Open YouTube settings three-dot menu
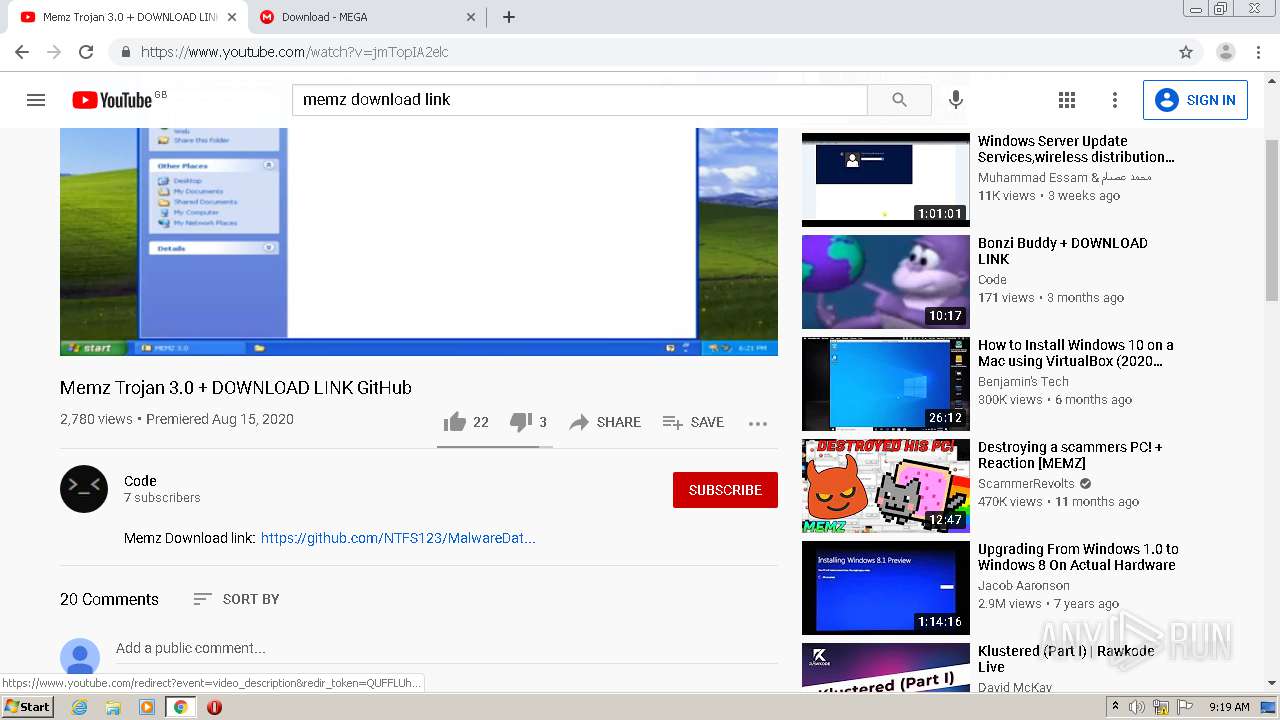 click(1115, 100)
